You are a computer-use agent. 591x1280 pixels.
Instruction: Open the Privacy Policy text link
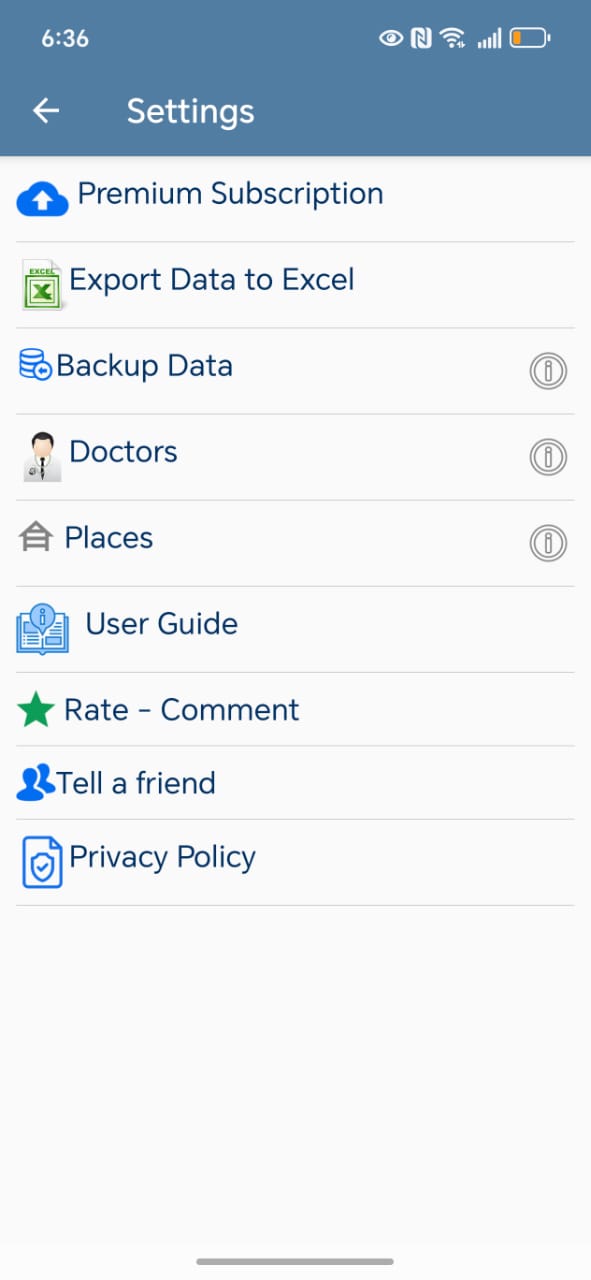[162, 857]
